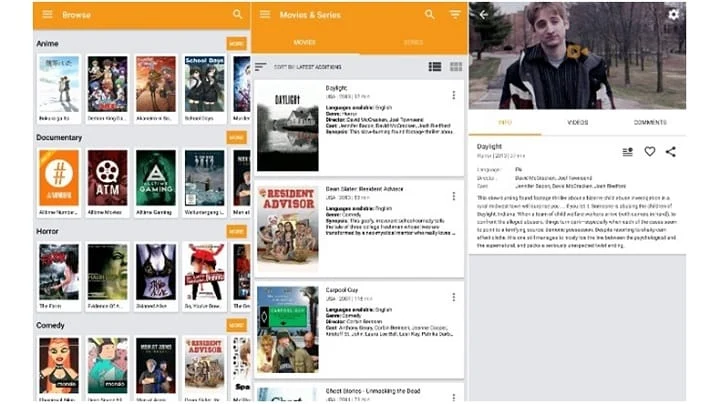Open the Movies & Series hamburger menu
This screenshot has height=404, width=720.
[265, 14]
